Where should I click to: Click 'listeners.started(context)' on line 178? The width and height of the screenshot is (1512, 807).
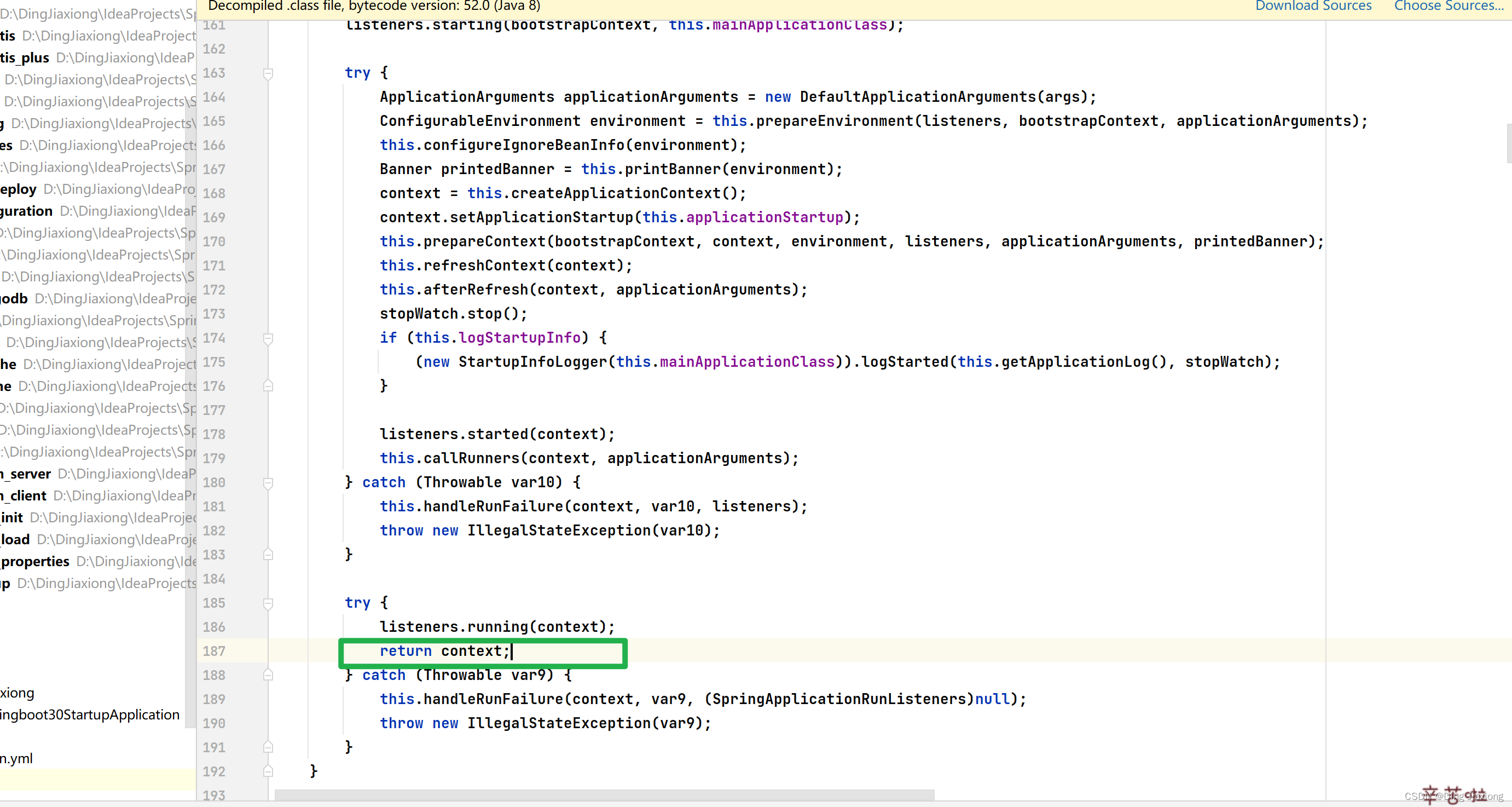point(493,434)
